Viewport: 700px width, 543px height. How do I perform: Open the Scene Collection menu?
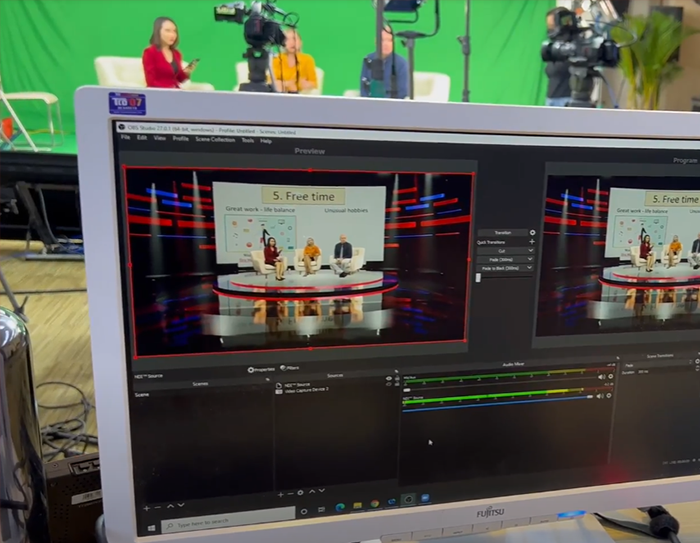[215, 139]
